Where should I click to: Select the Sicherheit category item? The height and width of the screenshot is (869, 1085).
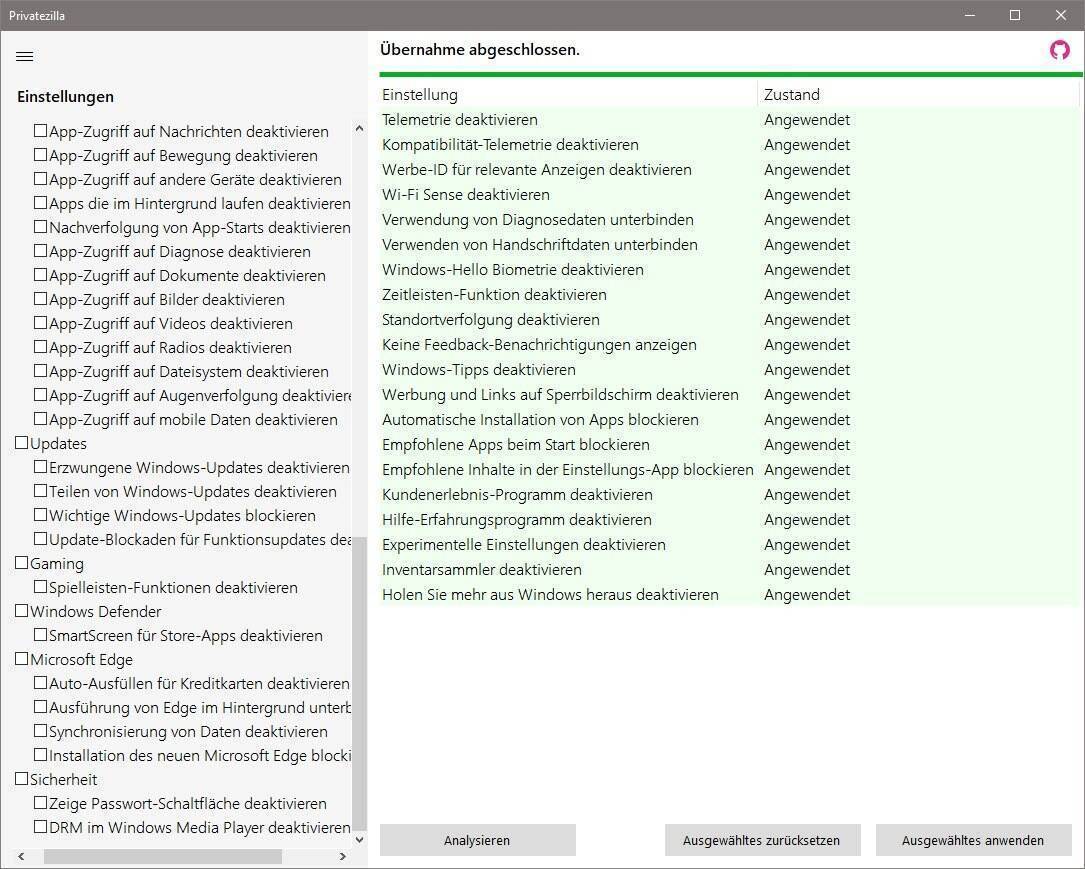[x=63, y=779]
